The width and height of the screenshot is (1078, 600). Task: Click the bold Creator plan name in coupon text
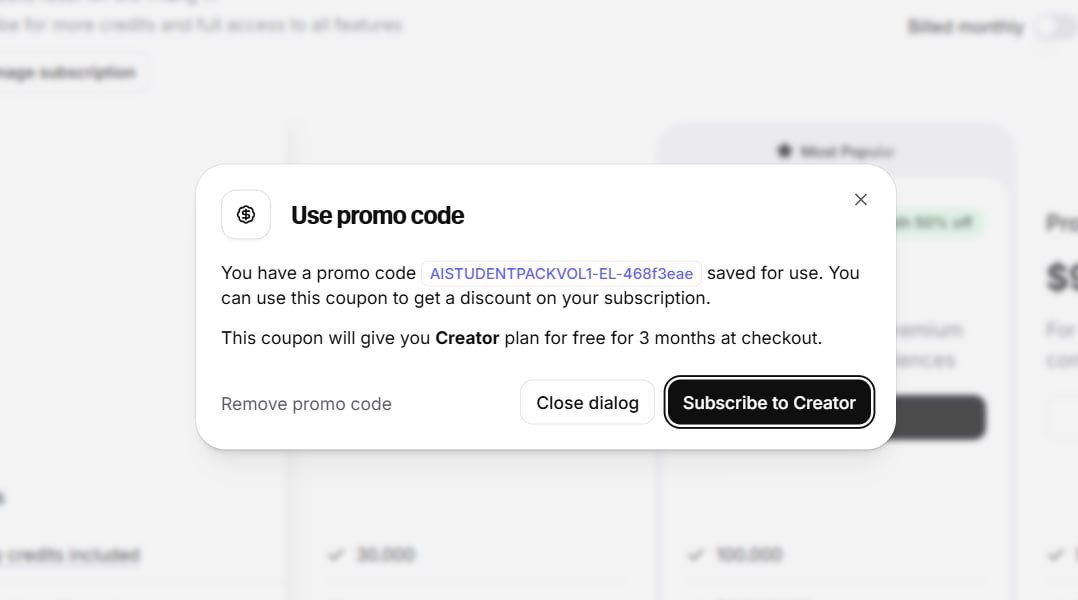click(467, 338)
